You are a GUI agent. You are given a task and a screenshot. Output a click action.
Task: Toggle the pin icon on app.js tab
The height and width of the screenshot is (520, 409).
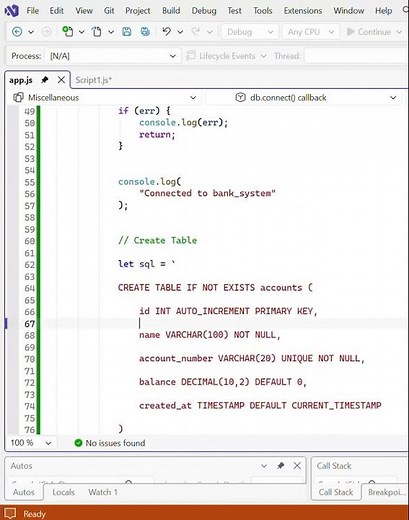coord(45,80)
